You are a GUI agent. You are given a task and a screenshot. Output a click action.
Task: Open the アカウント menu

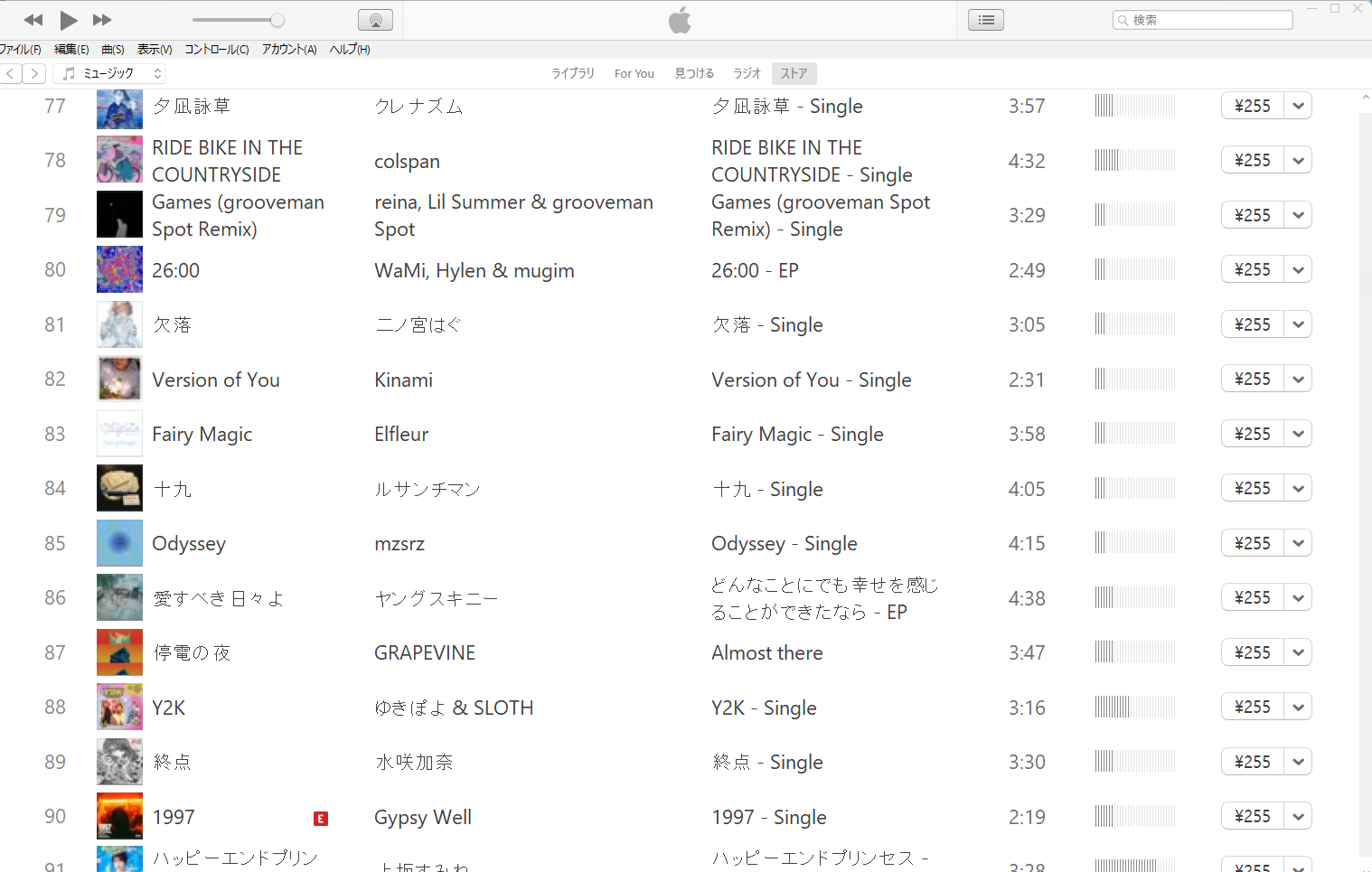(289, 50)
